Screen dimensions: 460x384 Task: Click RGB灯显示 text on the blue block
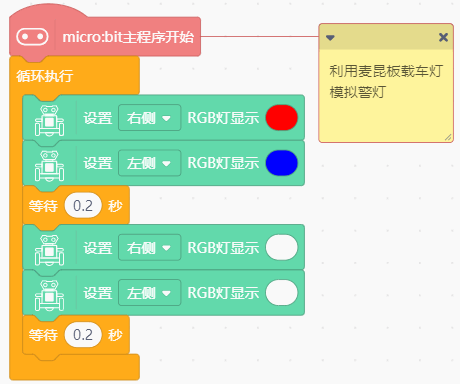[x=223, y=163]
